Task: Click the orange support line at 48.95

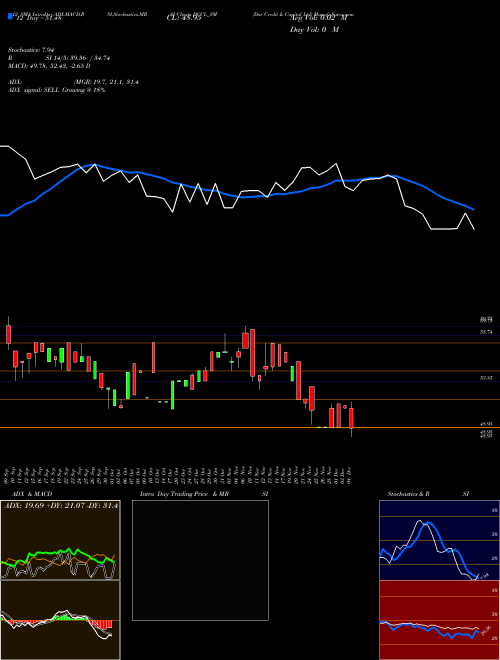Action: (x=250, y=428)
